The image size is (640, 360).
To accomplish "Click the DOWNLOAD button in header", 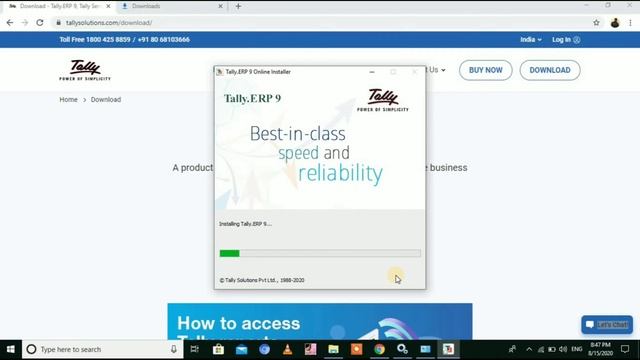I will [550, 70].
